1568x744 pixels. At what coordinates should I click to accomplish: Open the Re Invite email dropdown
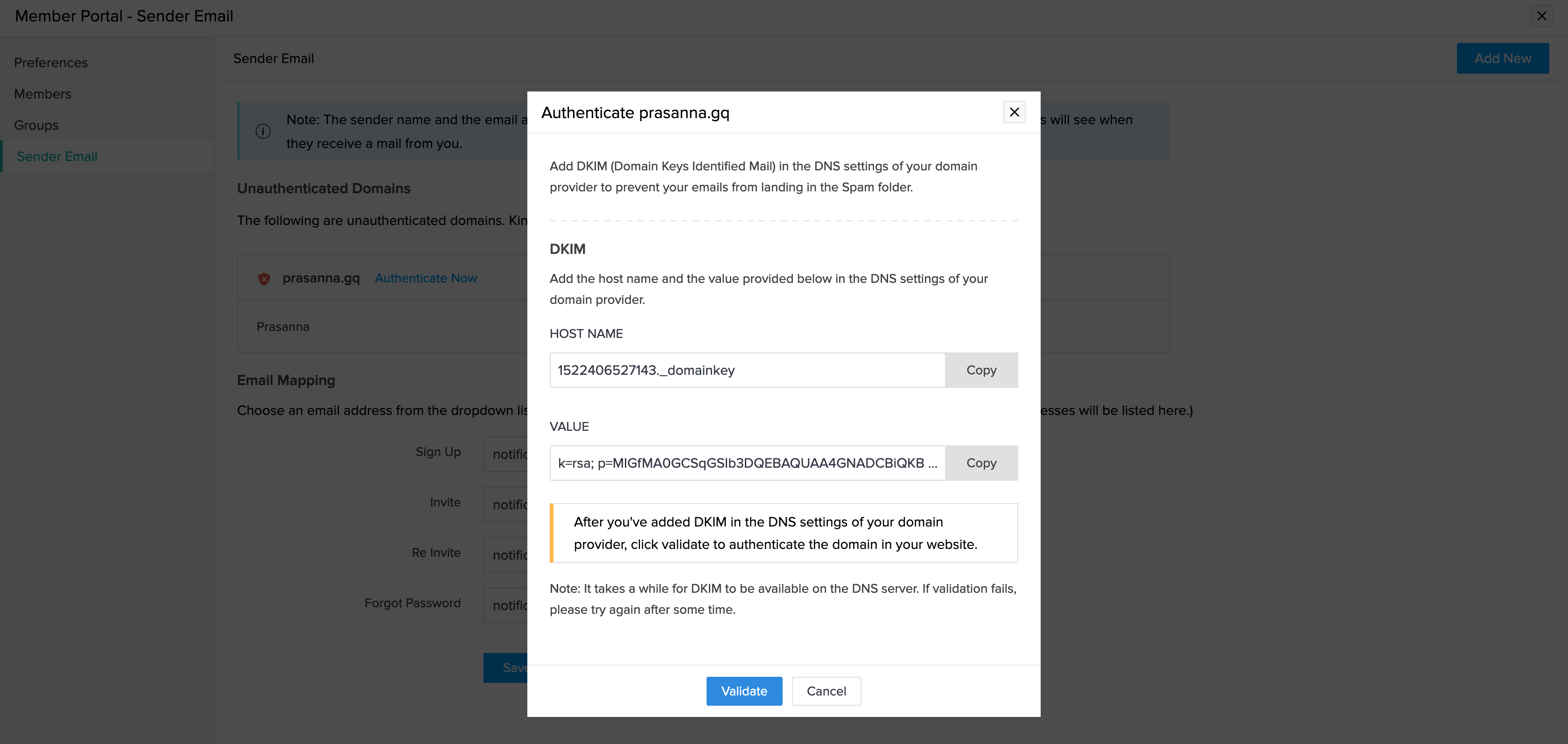click(x=506, y=554)
